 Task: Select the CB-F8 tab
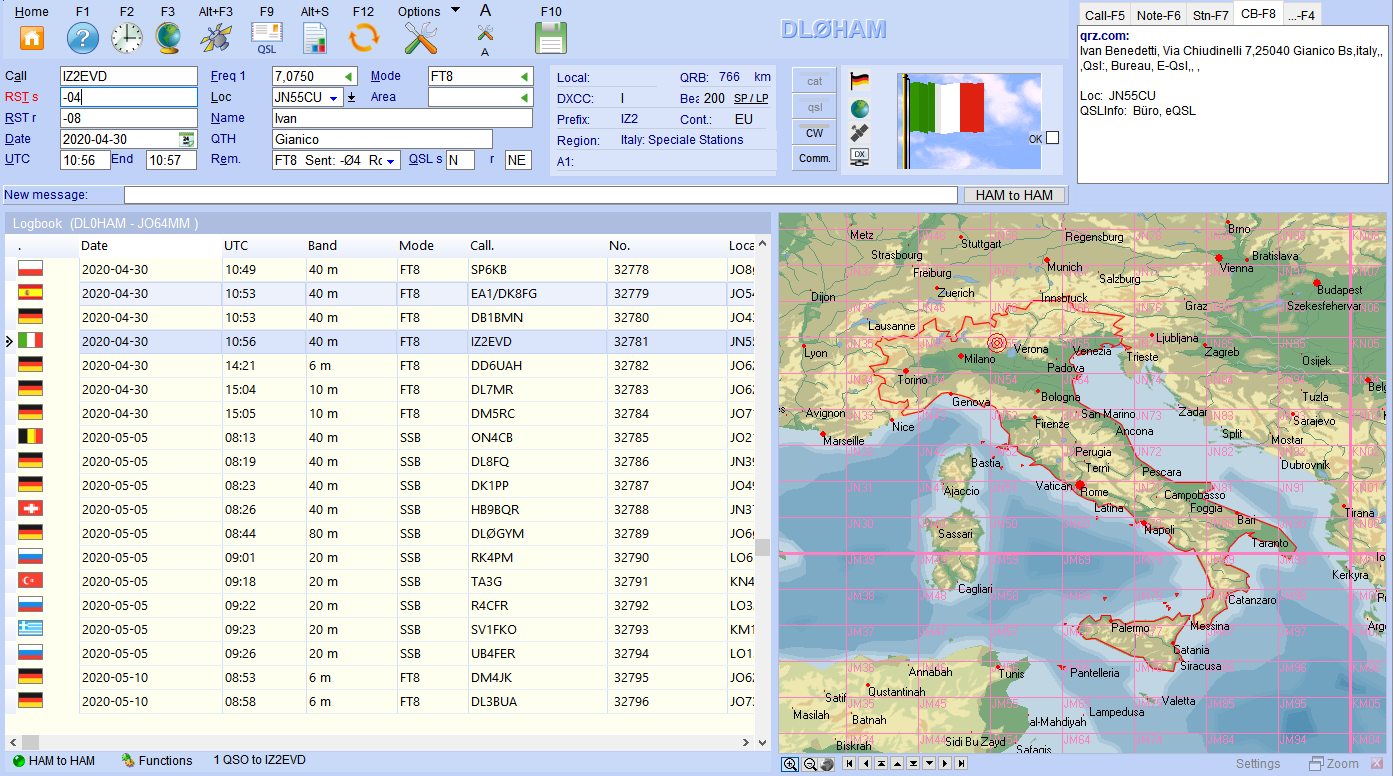tap(1258, 13)
